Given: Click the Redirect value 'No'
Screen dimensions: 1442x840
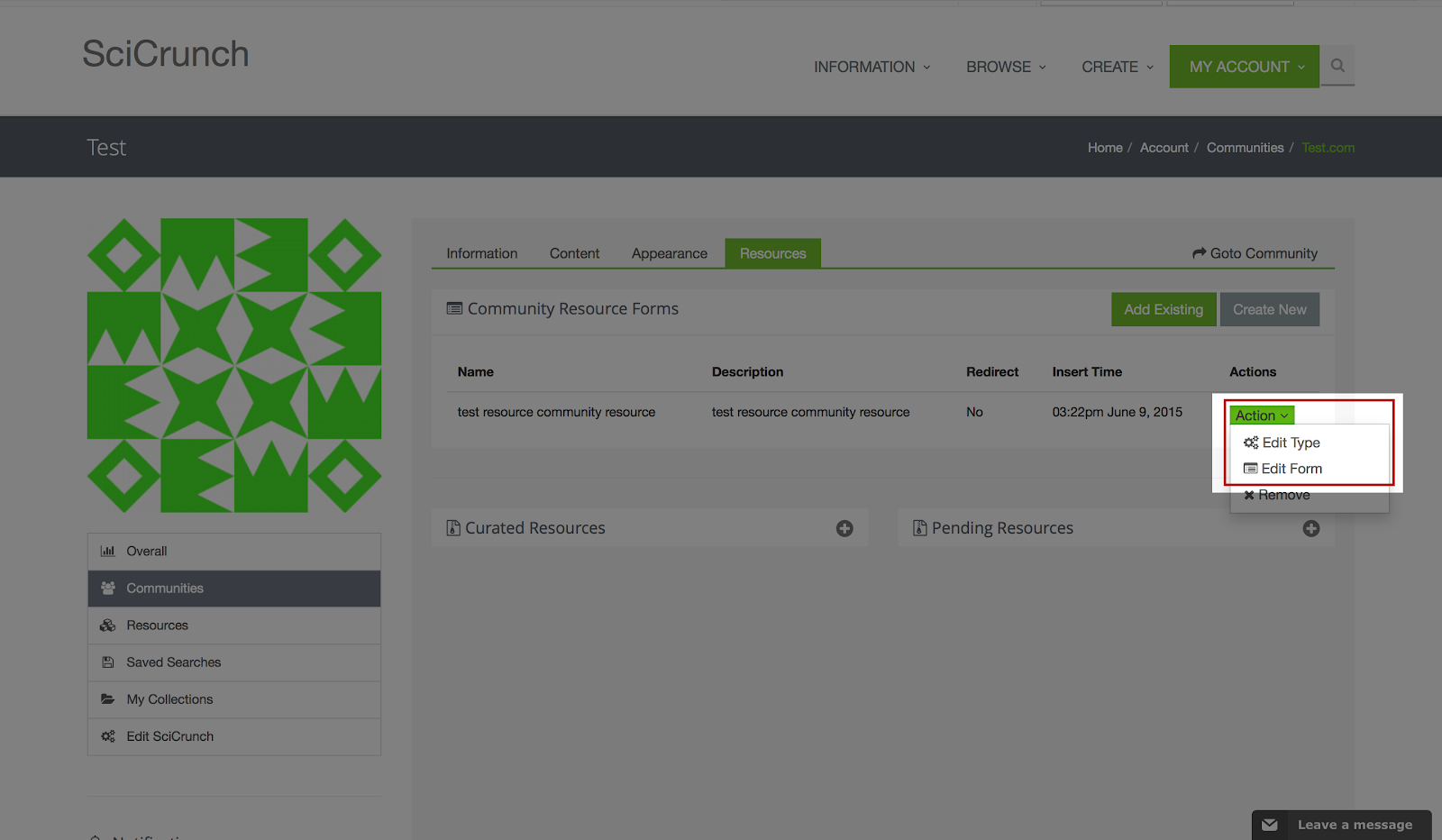Looking at the screenshot, I should click(x=974, y=412).
